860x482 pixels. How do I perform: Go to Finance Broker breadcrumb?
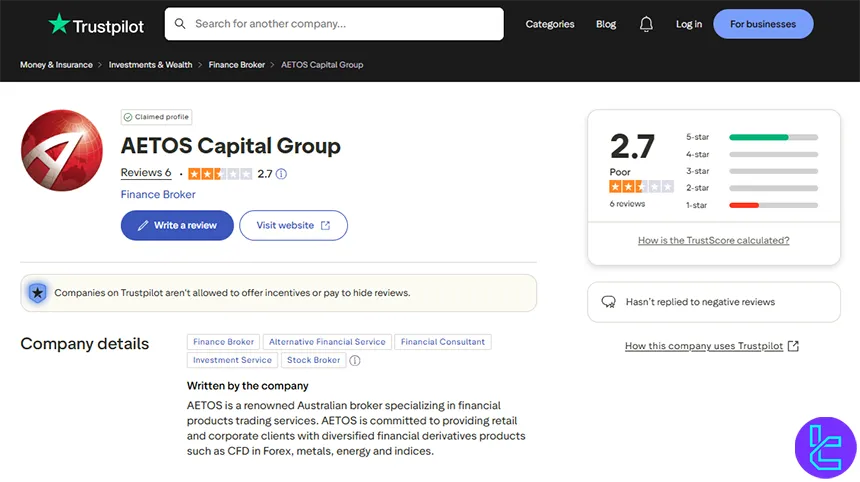coord(236,65)
